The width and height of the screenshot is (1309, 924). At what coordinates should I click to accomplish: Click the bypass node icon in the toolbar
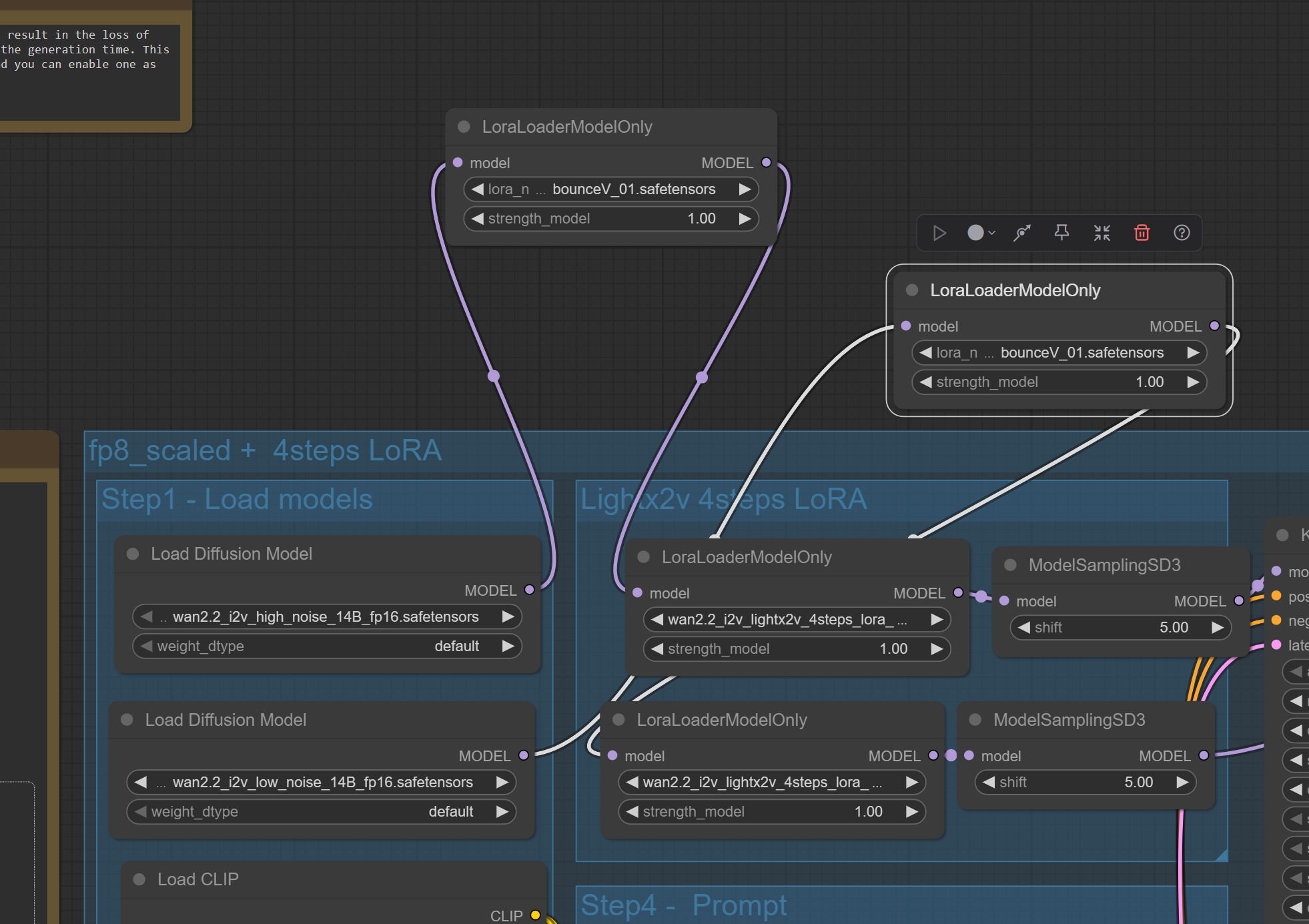coord(1022,233)
